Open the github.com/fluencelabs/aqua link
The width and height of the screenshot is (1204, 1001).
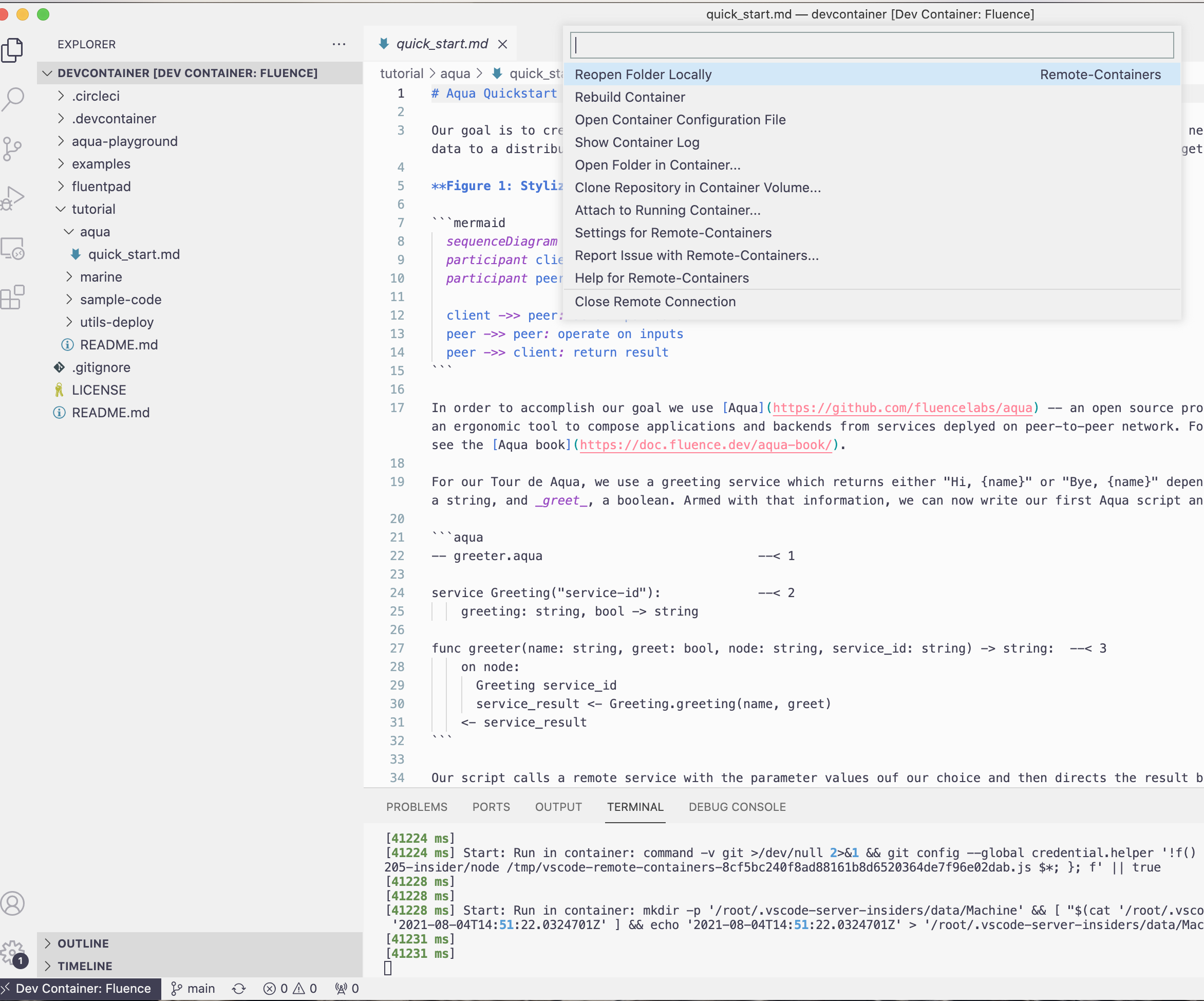pyautogui.click(x=902, y=408)
